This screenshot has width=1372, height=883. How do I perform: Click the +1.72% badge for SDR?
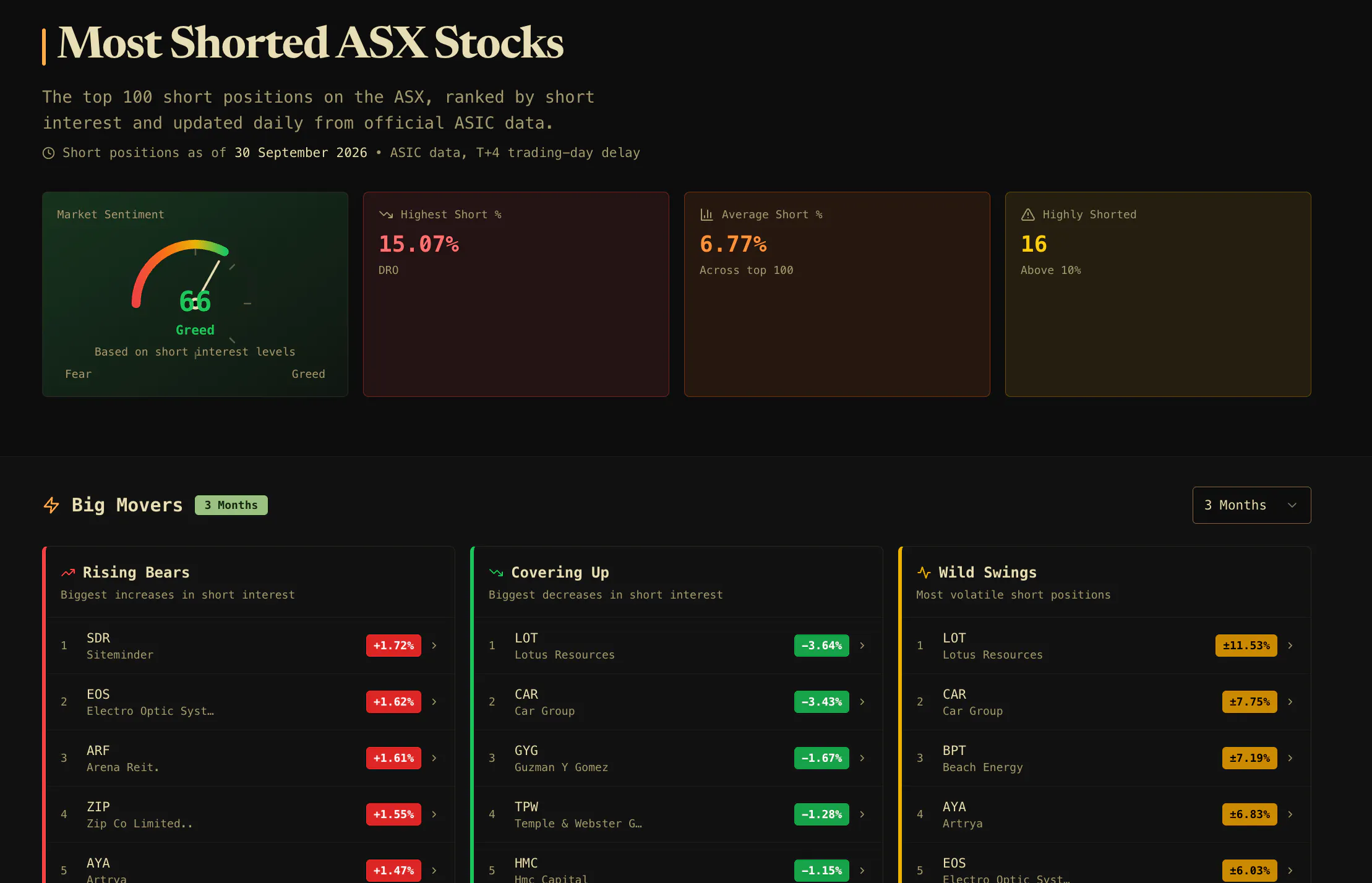pyautogui.click(x=393, y=646)
